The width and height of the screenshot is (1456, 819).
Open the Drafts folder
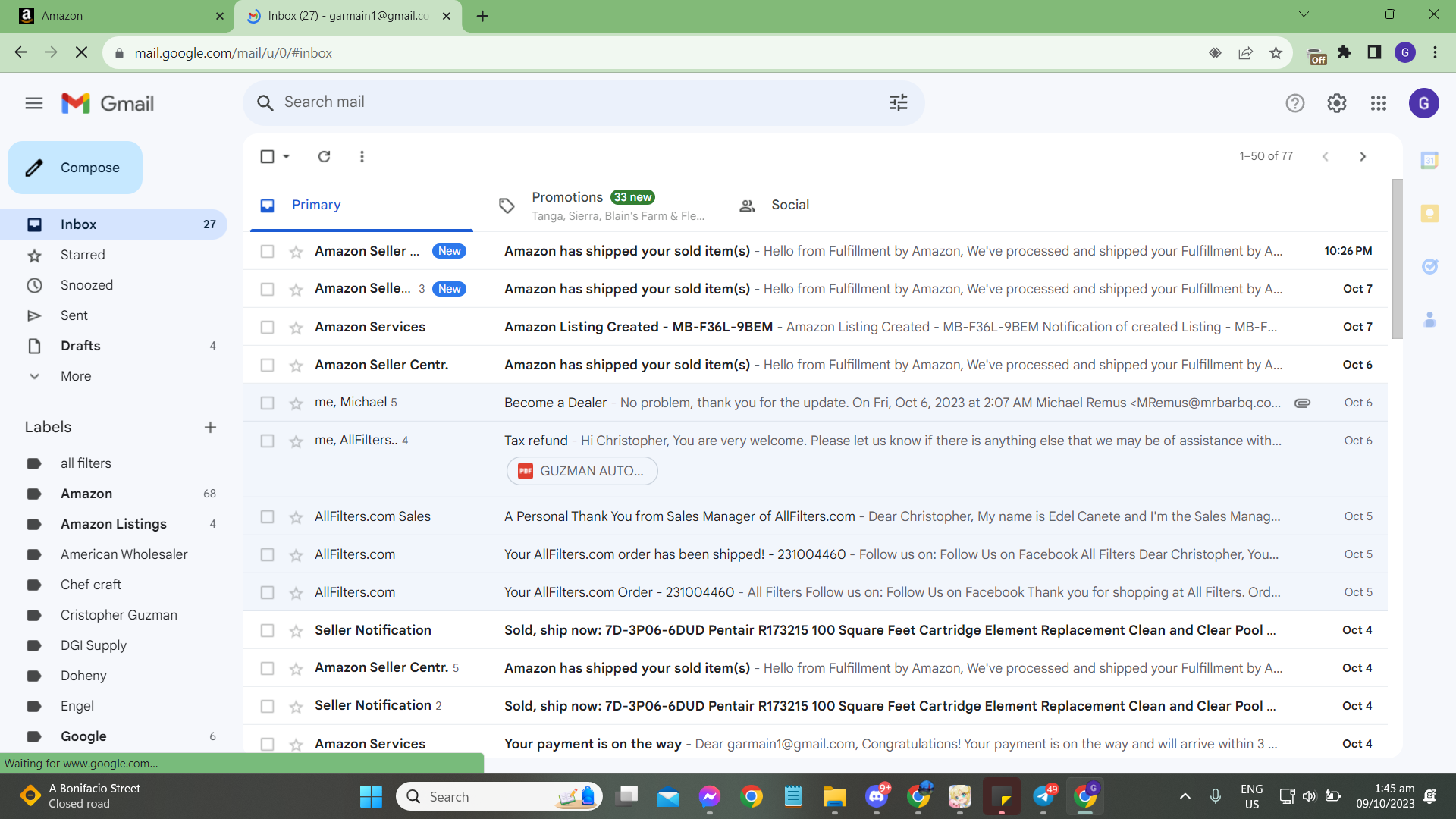click(x=80, y=346)
